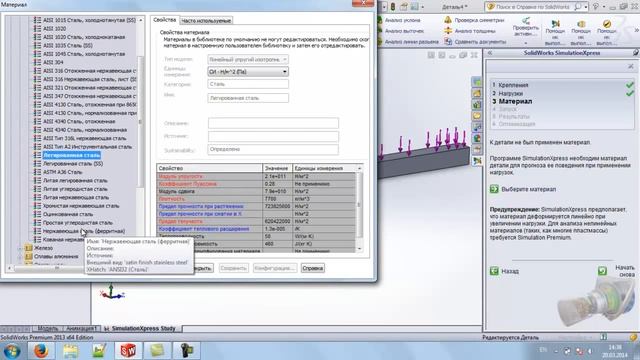Viewport: 640px width, 360px height.
Task: Click the density value 7700 cell
Action: pos(277,199)
